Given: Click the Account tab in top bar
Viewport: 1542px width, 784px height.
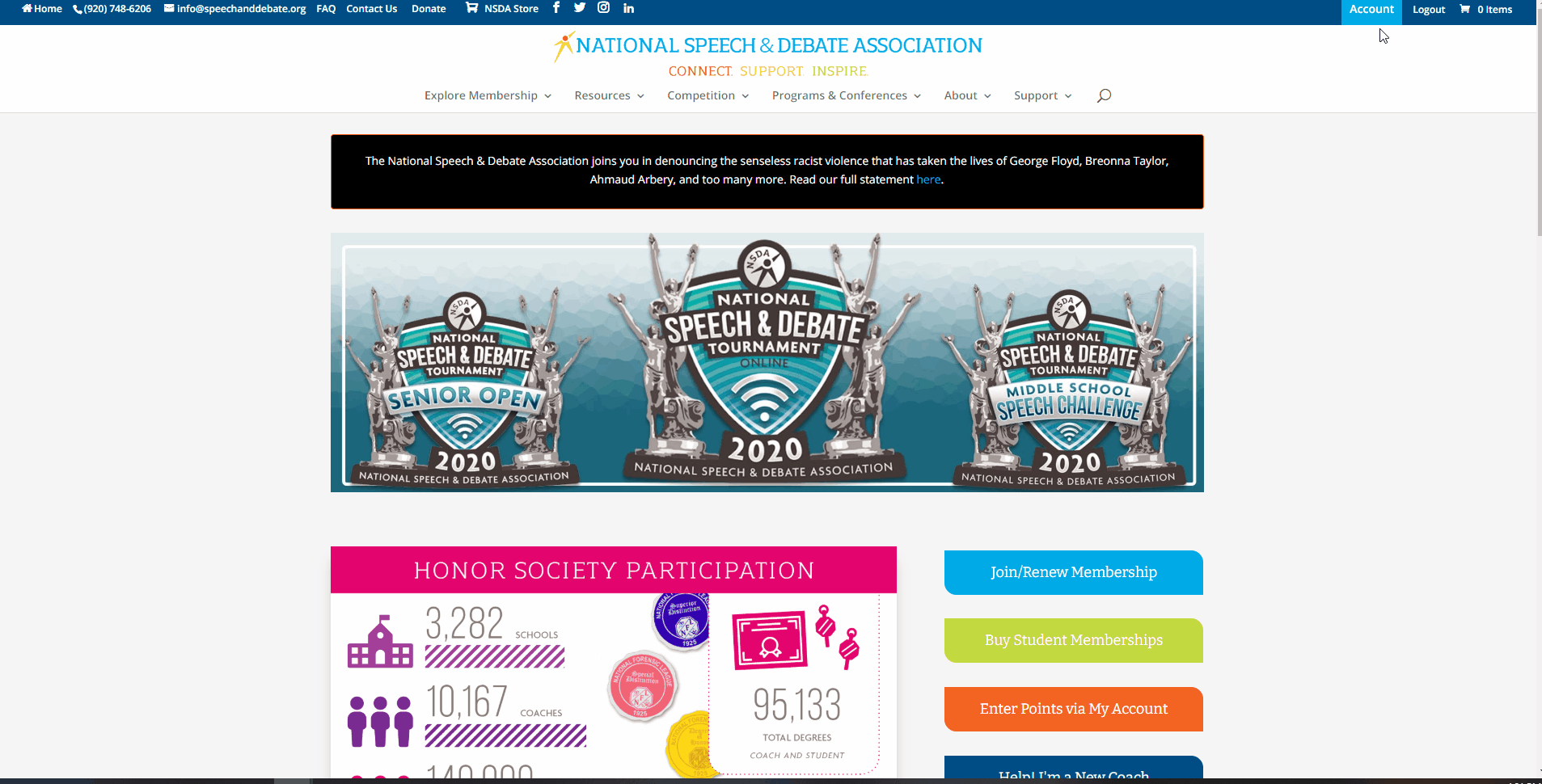Looking at the screenshot, I should tap(1371, 10).
